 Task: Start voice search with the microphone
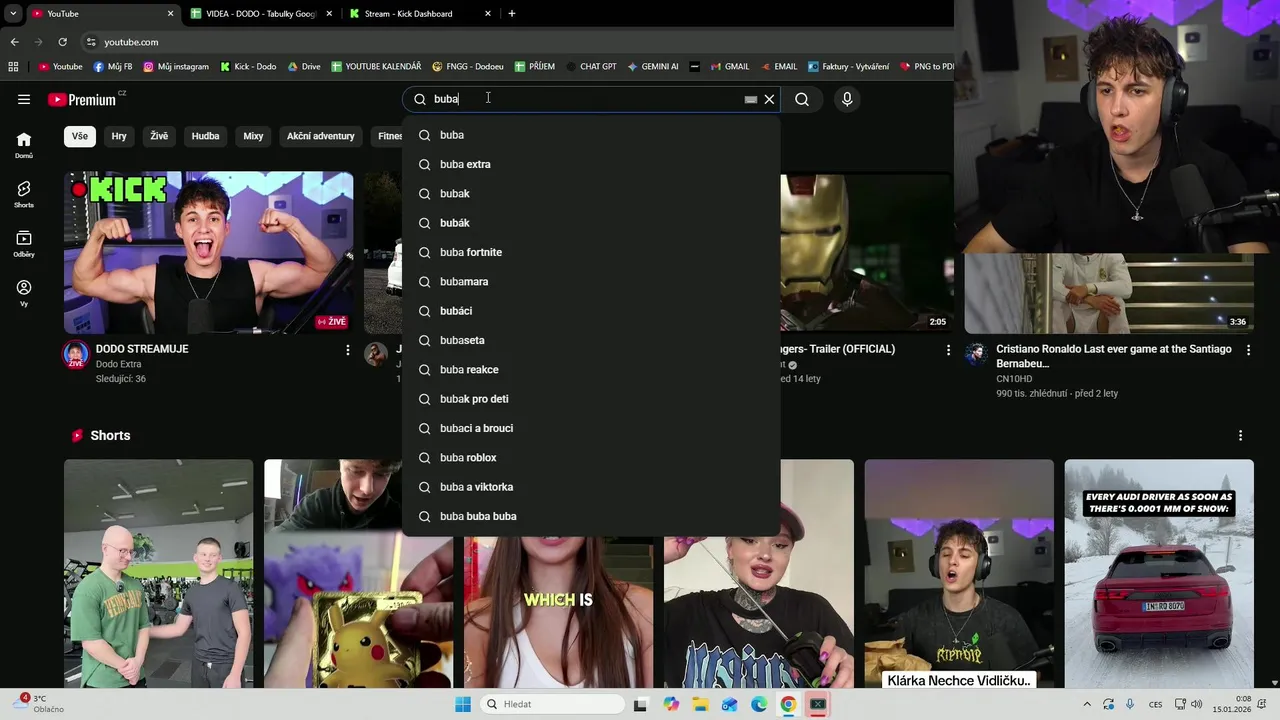(x=847, y=99)
